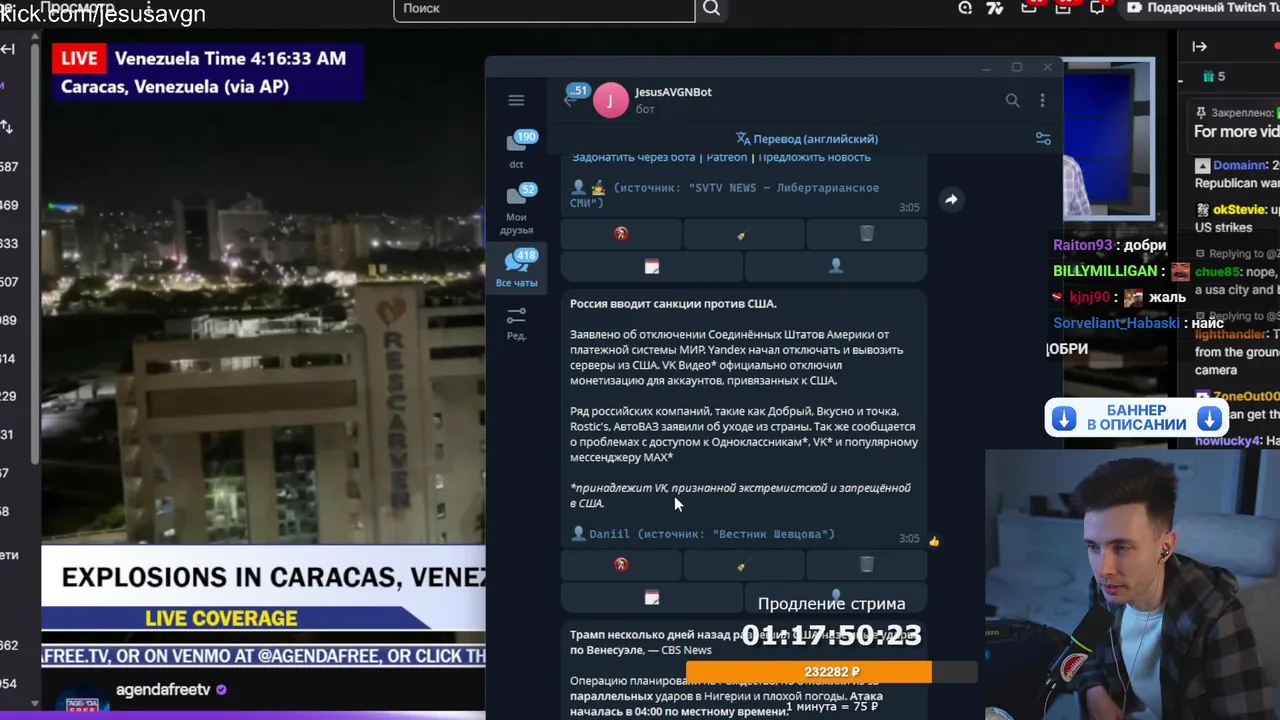The image size is (1280, 720).
Task: Click username Raiton93 in chat overlay
Action: click(1082, 245)
